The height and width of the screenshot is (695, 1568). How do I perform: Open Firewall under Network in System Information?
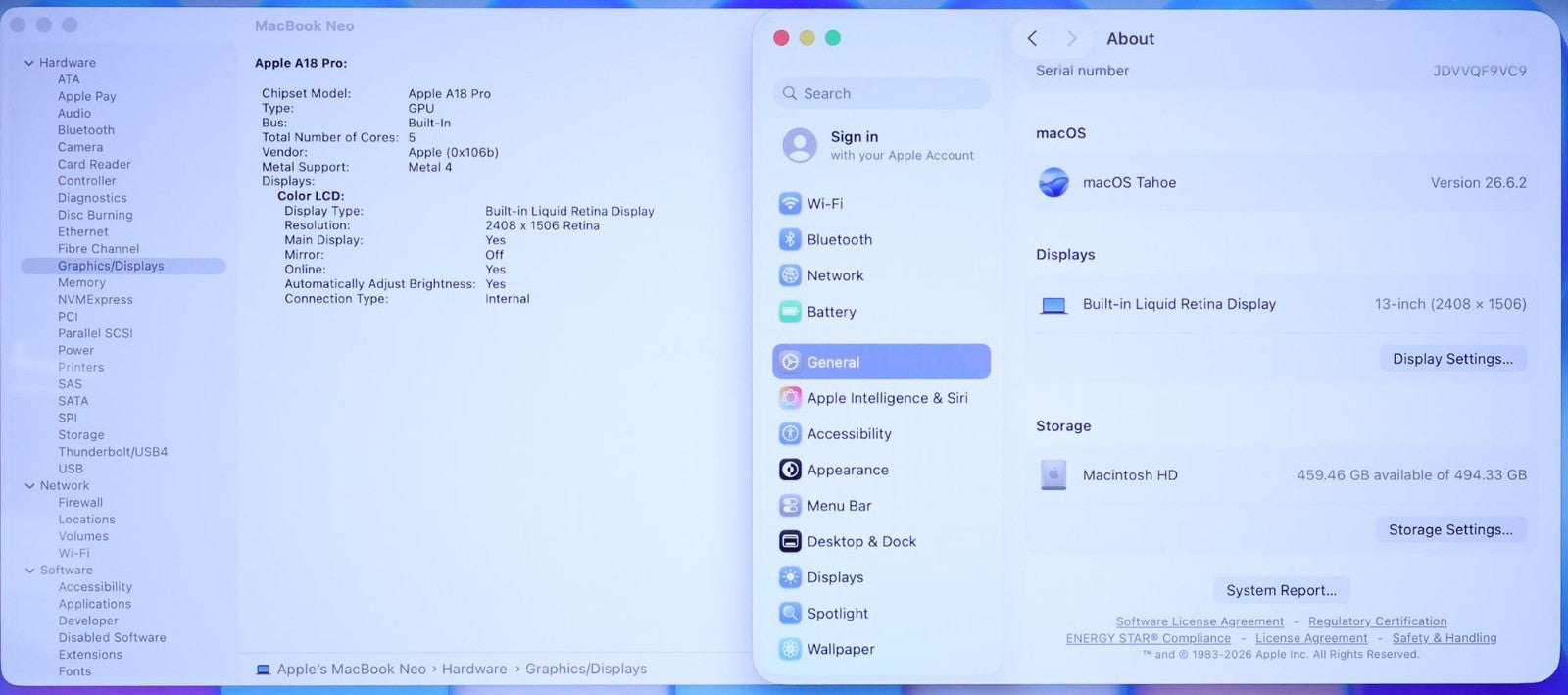(x=80, y=503)
